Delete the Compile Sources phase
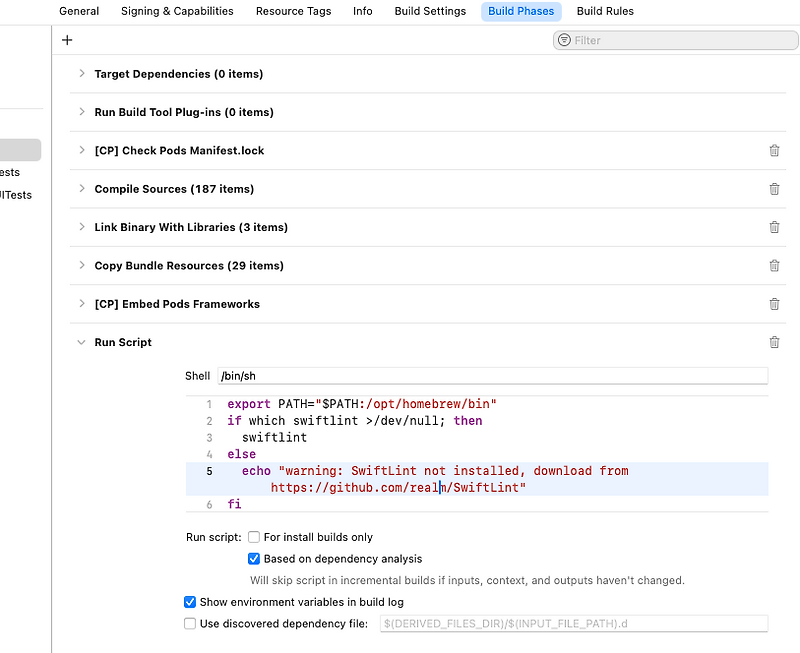This screenshot has width=800, height=653. point(774,189)
